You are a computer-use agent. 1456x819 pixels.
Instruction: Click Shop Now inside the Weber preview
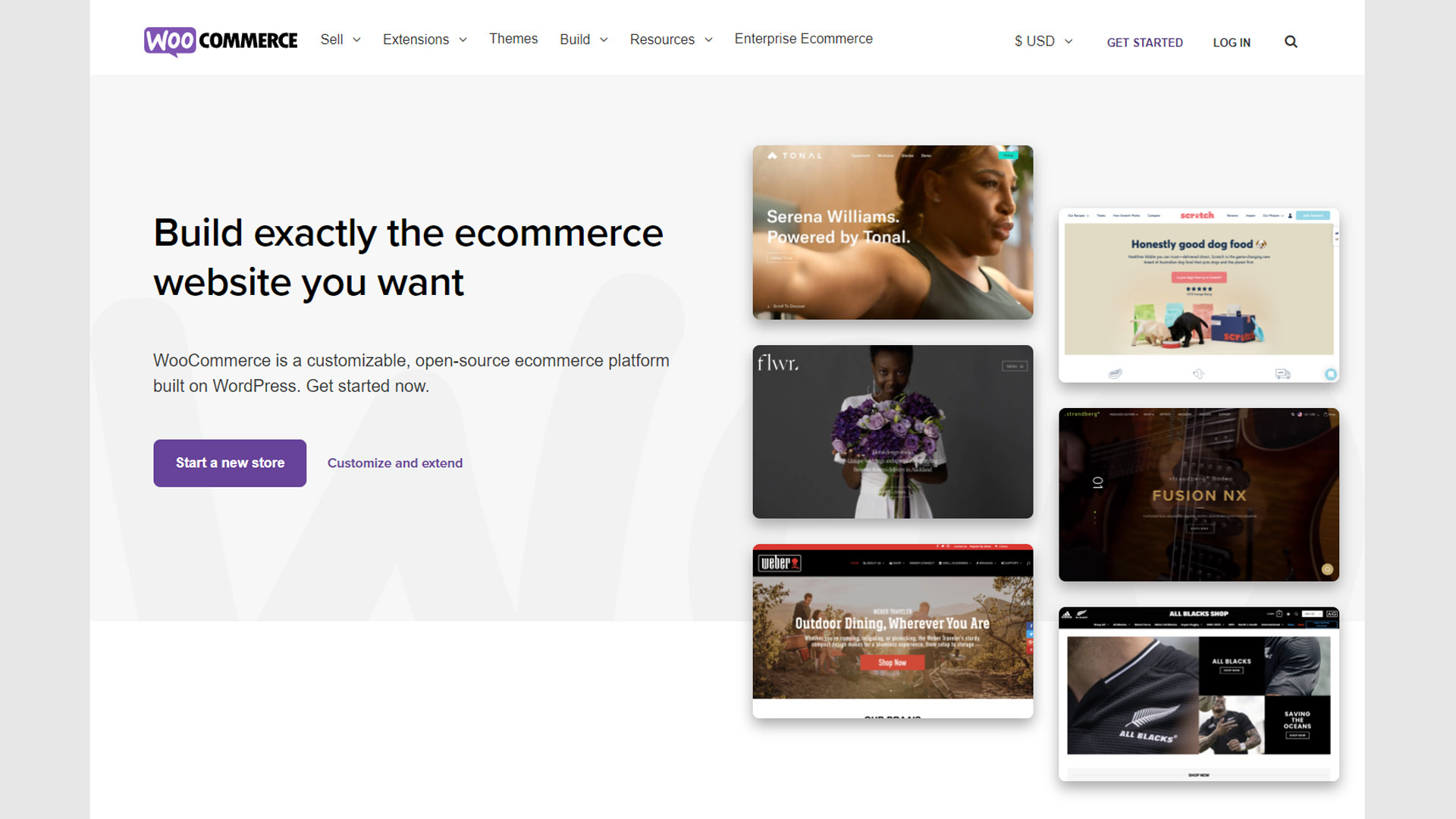click(x=893, y=662)
